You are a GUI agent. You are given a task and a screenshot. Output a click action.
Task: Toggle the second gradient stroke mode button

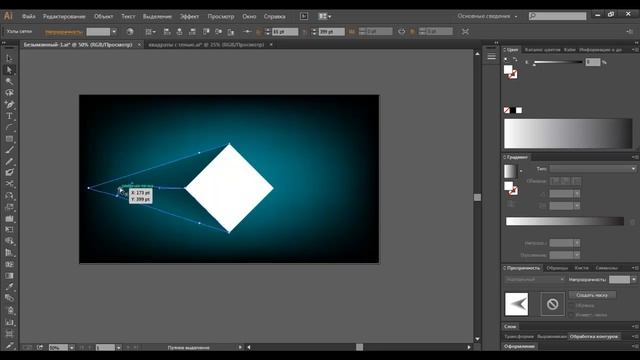pyautogui.click(x=566, y=181)
